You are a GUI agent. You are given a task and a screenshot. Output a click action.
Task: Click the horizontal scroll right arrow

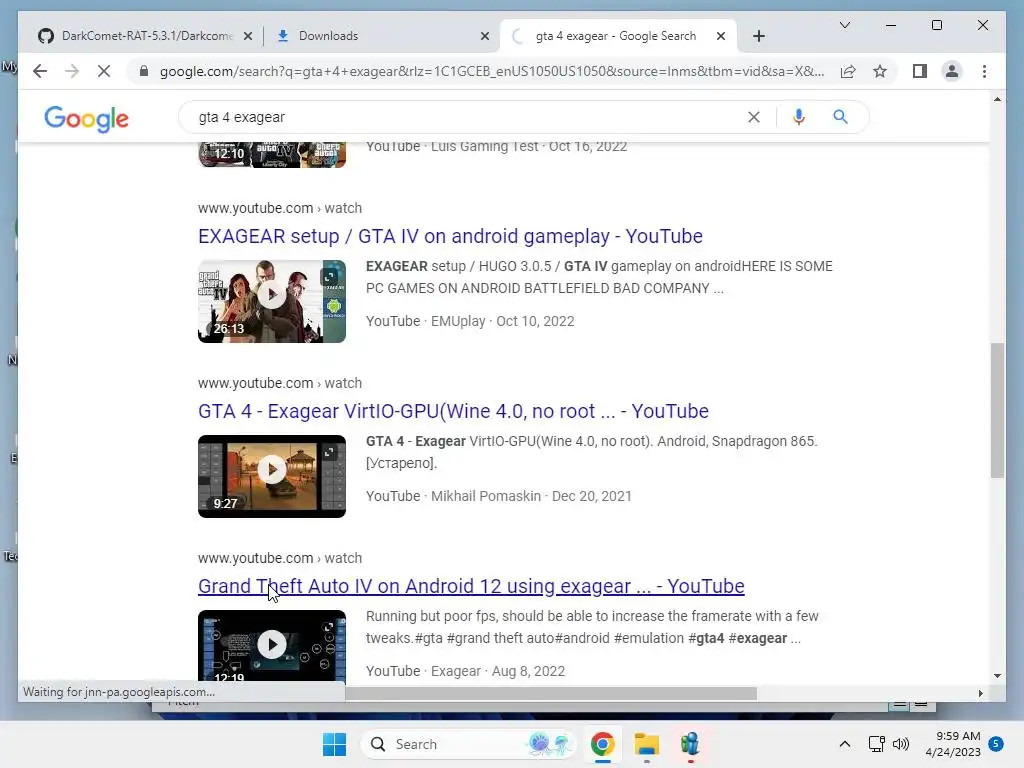[x=980, y=693]
